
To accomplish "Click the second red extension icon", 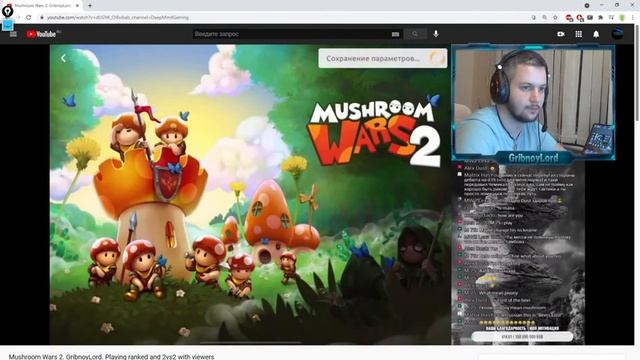I will click(x=580, y=18).
